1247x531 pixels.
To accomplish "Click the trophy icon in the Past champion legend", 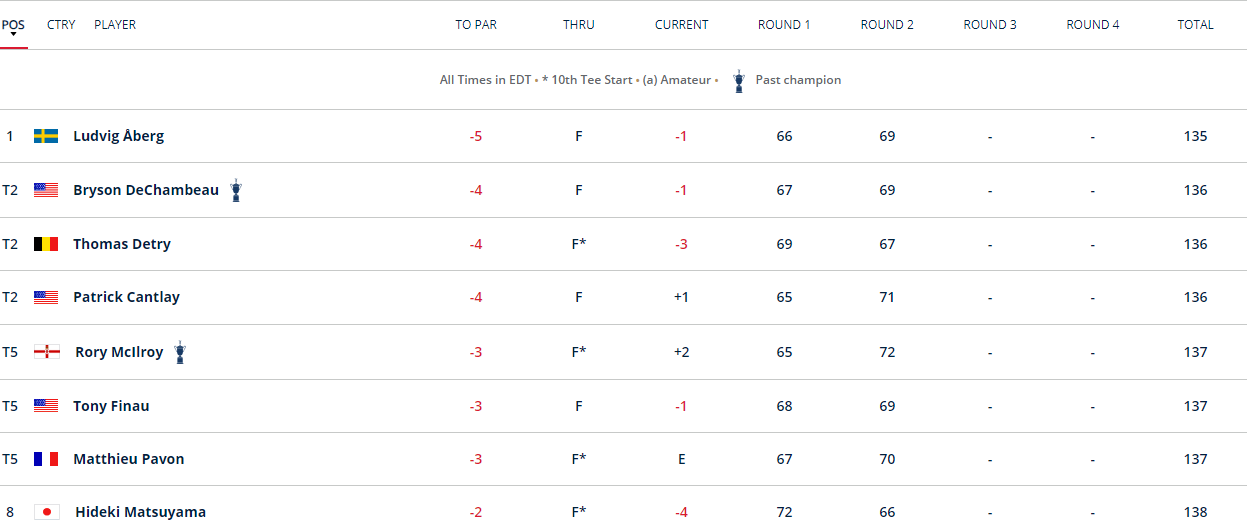I will point(739,81).
